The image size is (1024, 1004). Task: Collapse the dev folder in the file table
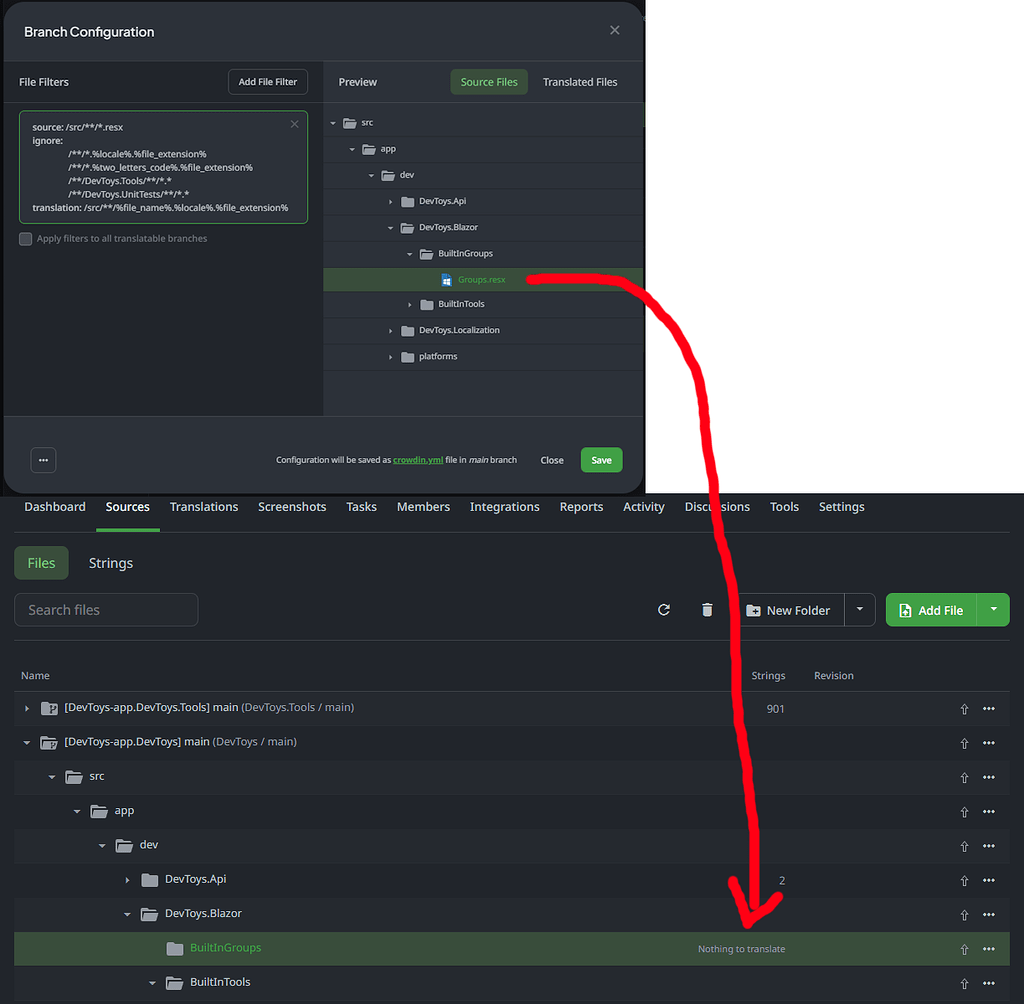101,845
